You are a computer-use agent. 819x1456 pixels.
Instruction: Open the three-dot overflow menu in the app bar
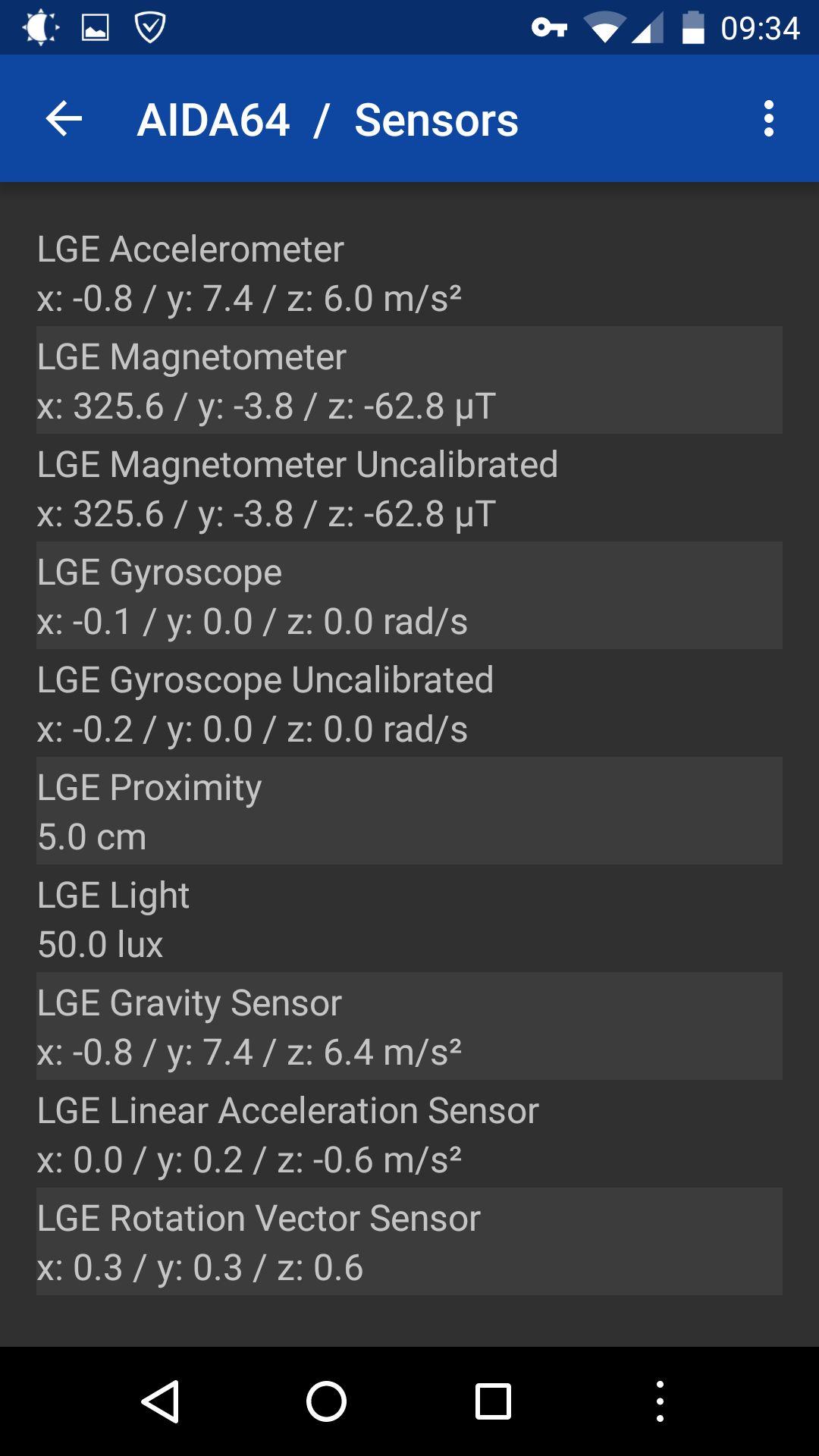[x=769, y=119]
